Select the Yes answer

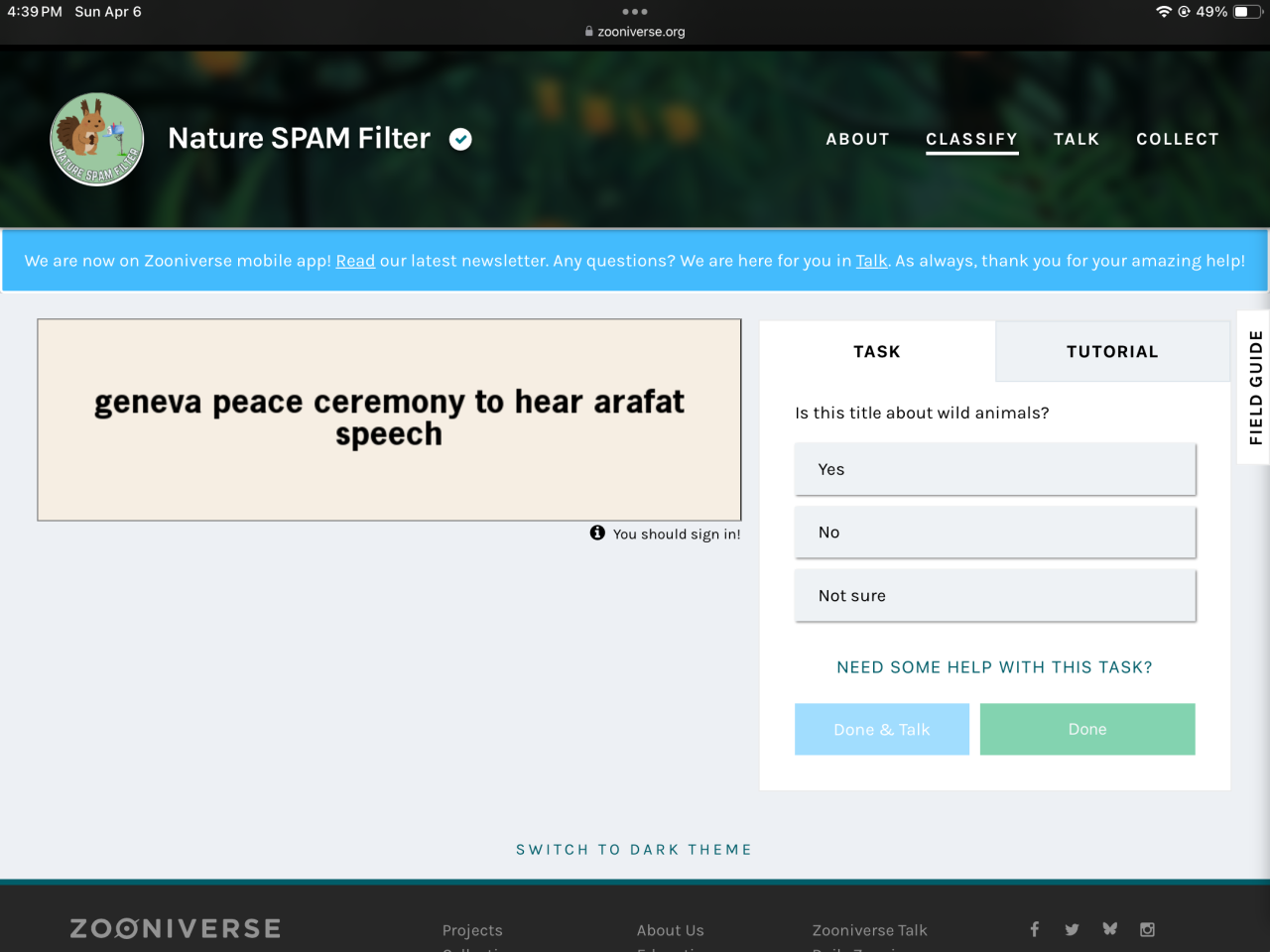pyautogui.click(x=995, y=469)
